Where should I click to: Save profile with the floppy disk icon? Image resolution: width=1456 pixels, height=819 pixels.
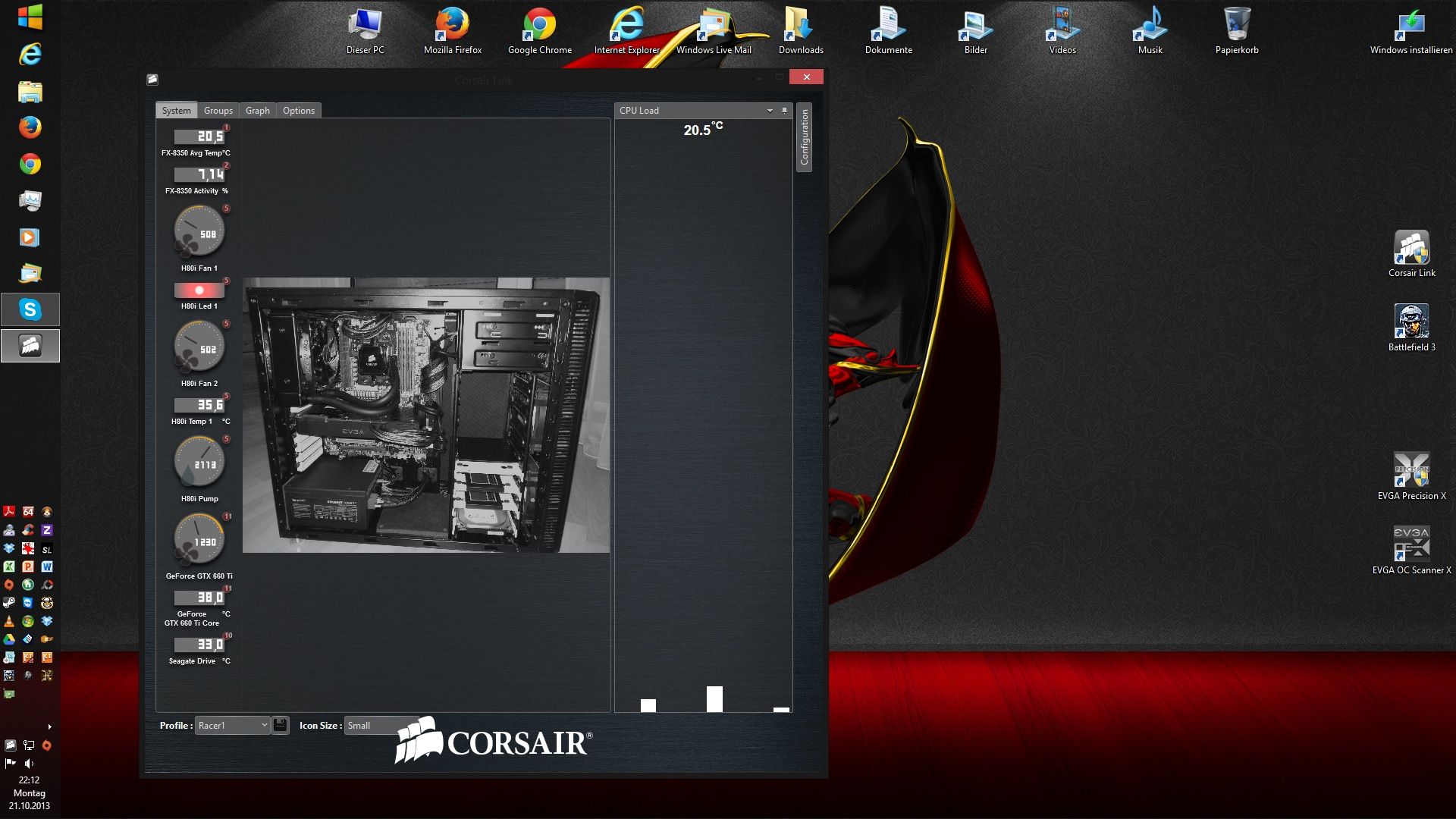pos(280,725)
